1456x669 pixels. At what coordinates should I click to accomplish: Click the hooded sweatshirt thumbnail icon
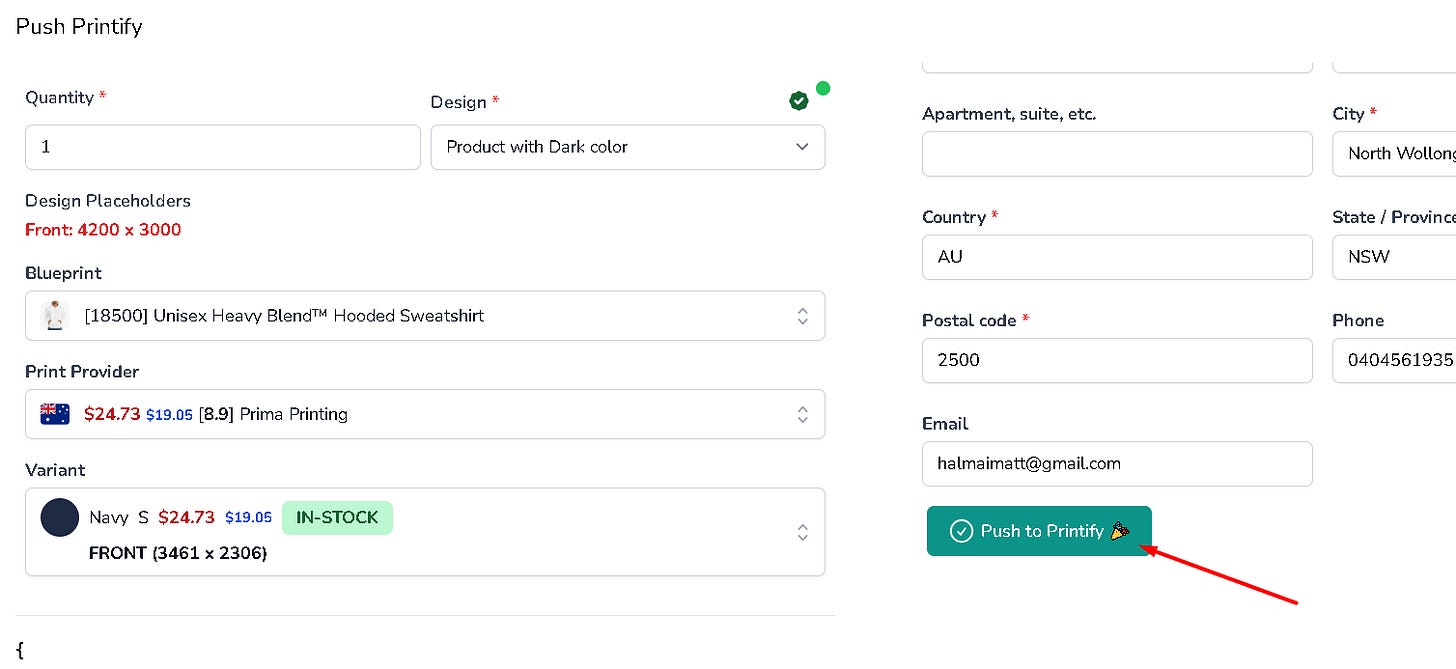coord(55,316)
